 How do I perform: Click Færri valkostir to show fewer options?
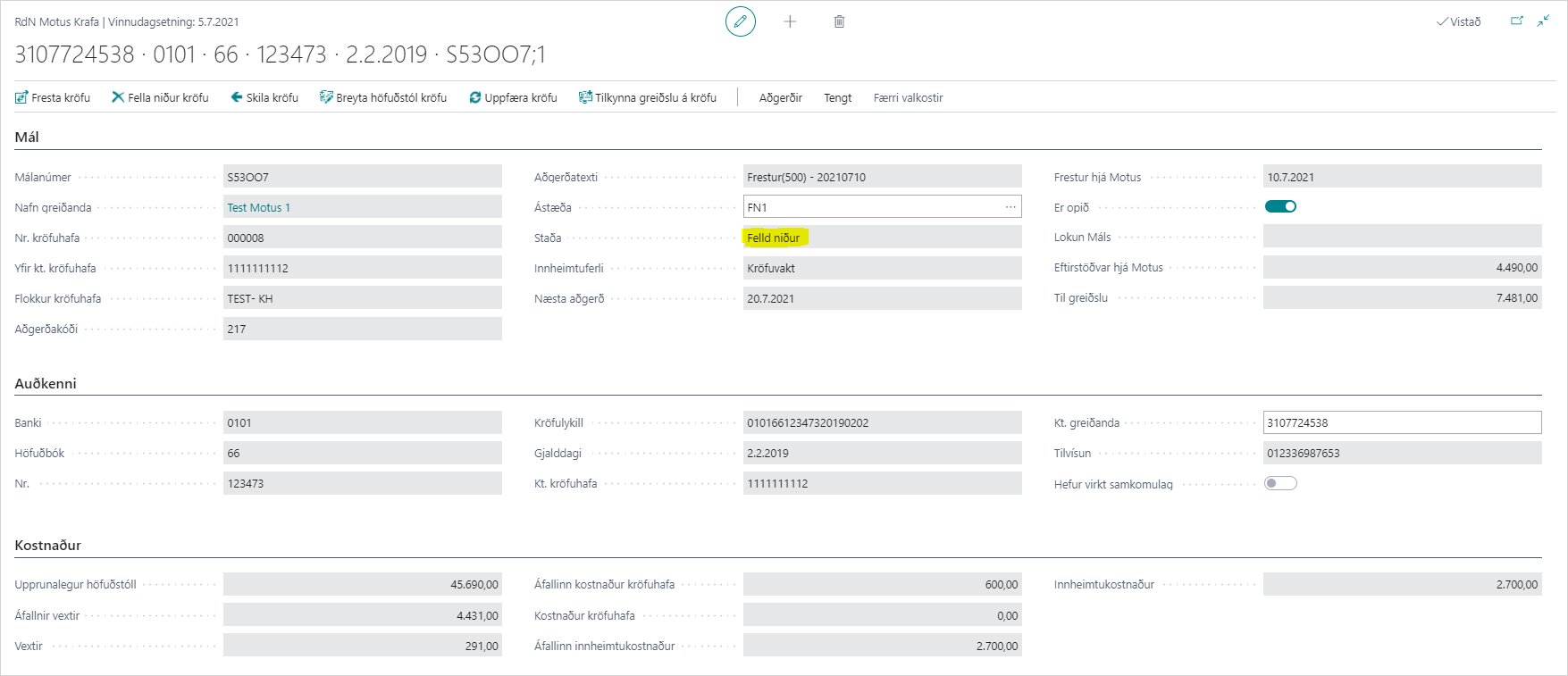908,97
